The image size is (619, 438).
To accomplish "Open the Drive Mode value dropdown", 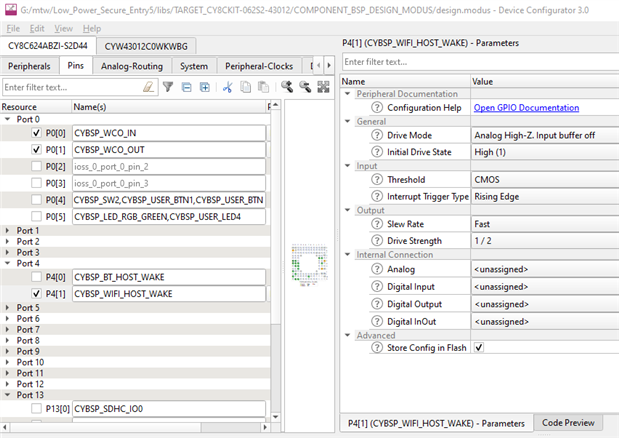I will tap(545, 135).
